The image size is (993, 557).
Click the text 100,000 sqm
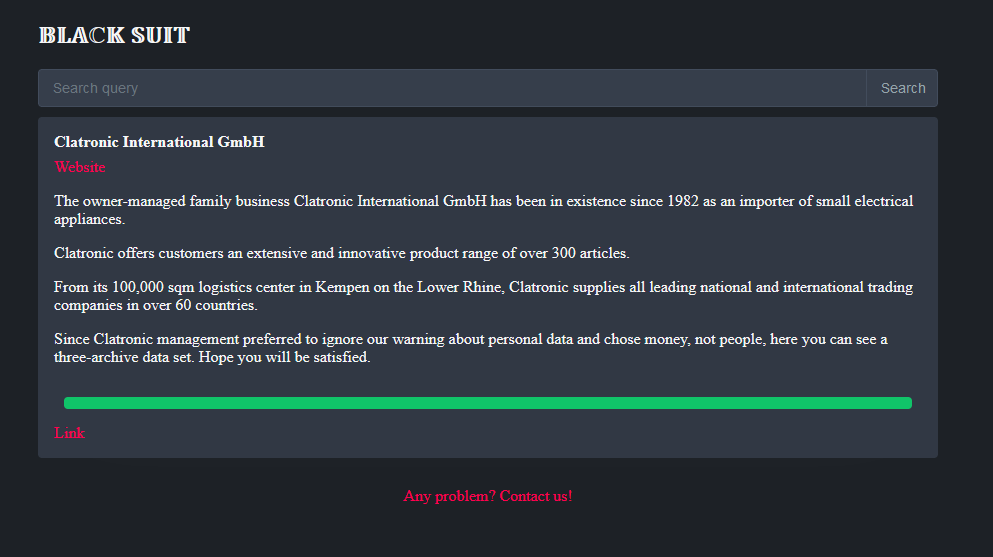tap(153, 287)
